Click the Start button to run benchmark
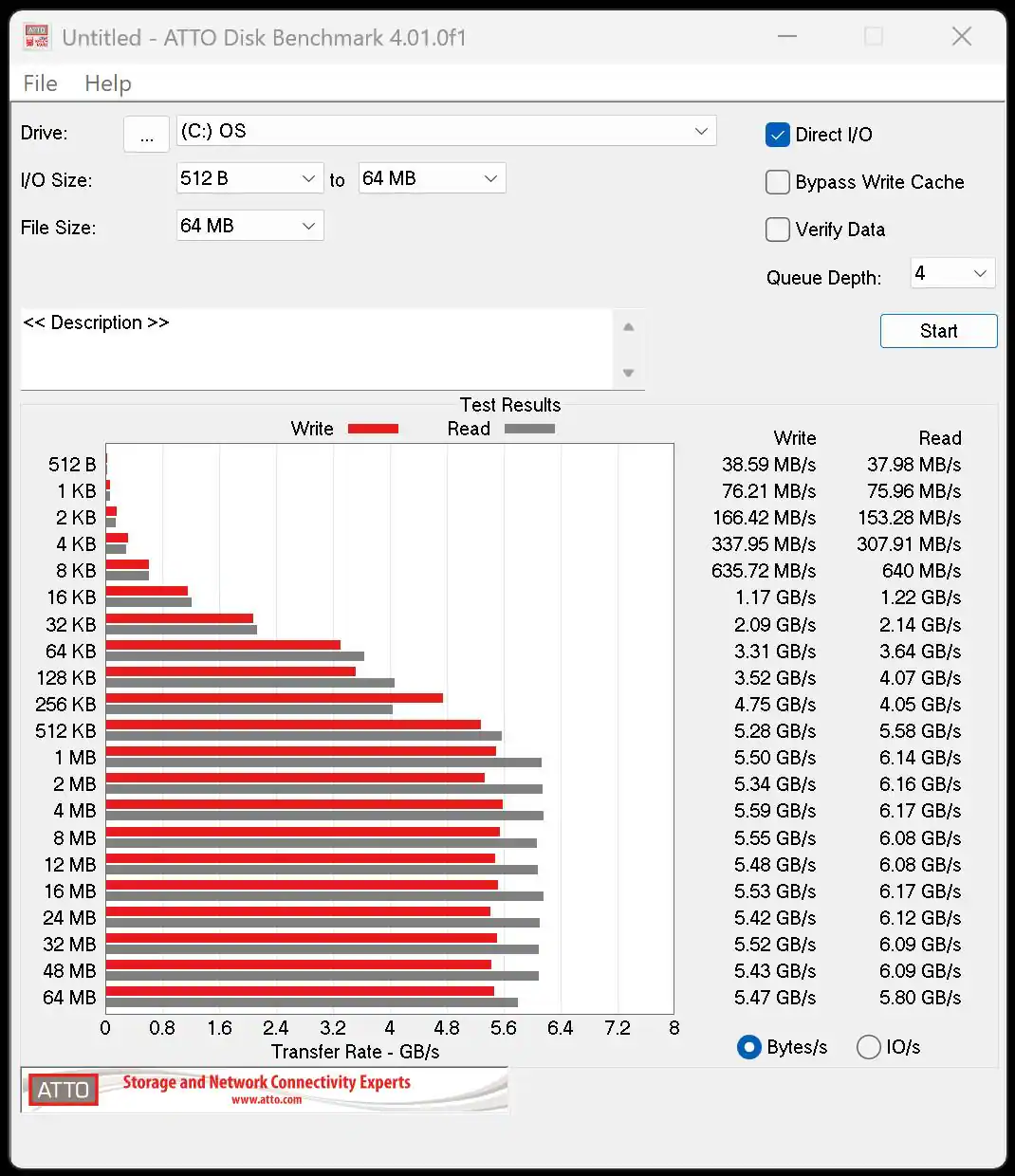Image resolution: width=1015 pixels, height=1176 pixels. [x=938, y=331]
